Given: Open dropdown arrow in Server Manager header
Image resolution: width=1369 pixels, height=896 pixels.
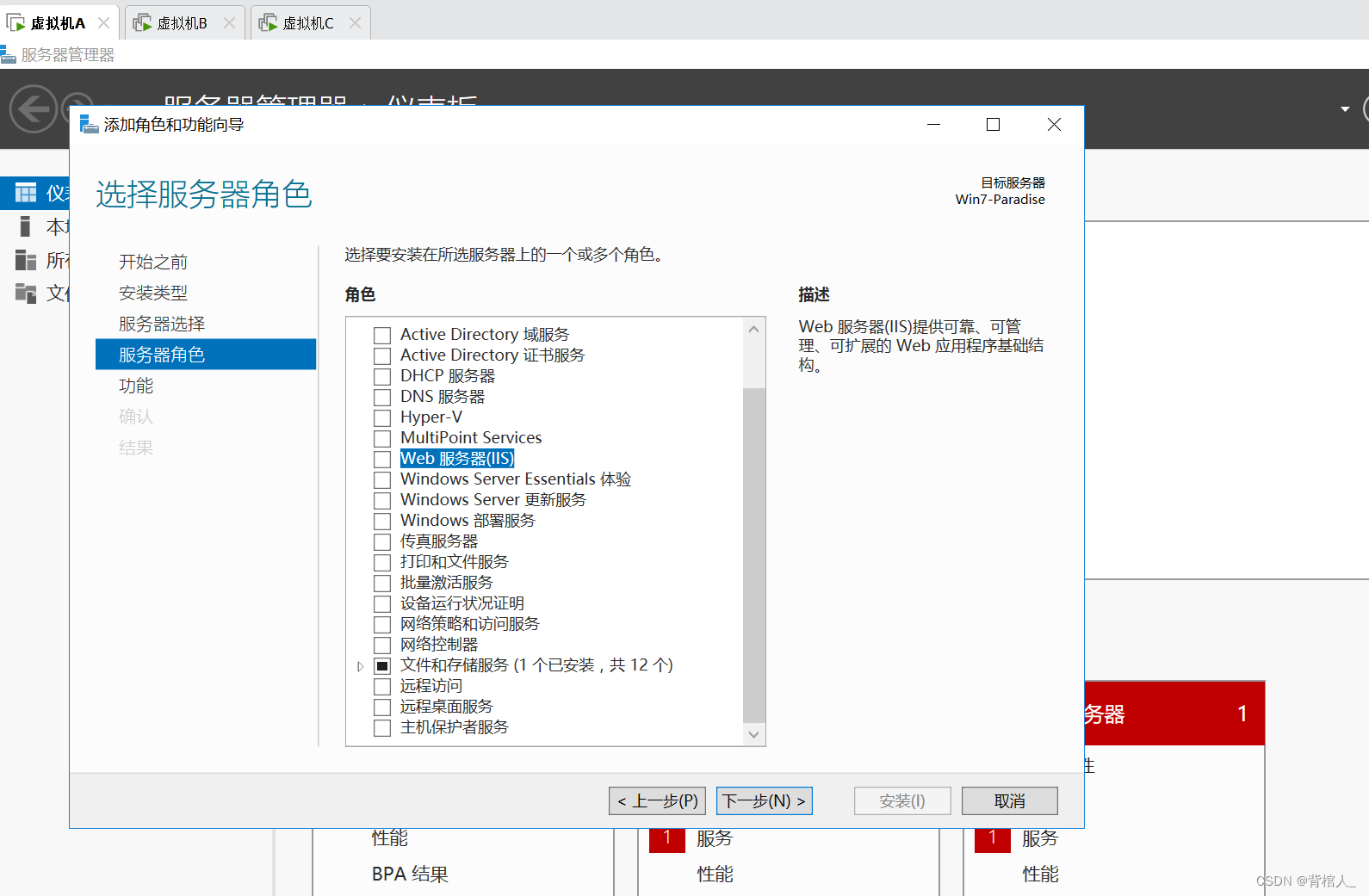Looking at the screenshot, I should (1345, 109).
